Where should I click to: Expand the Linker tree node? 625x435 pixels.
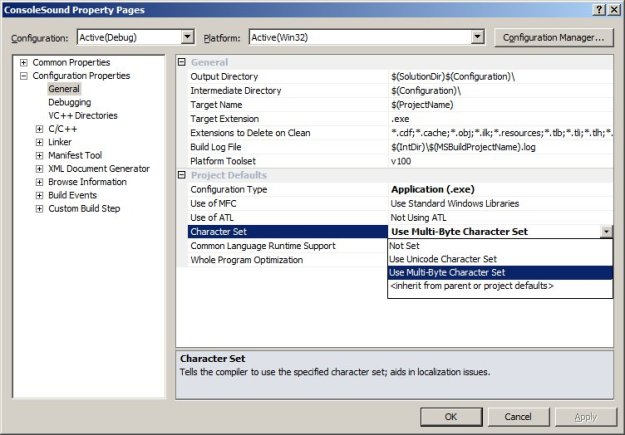tap(39, 142)
